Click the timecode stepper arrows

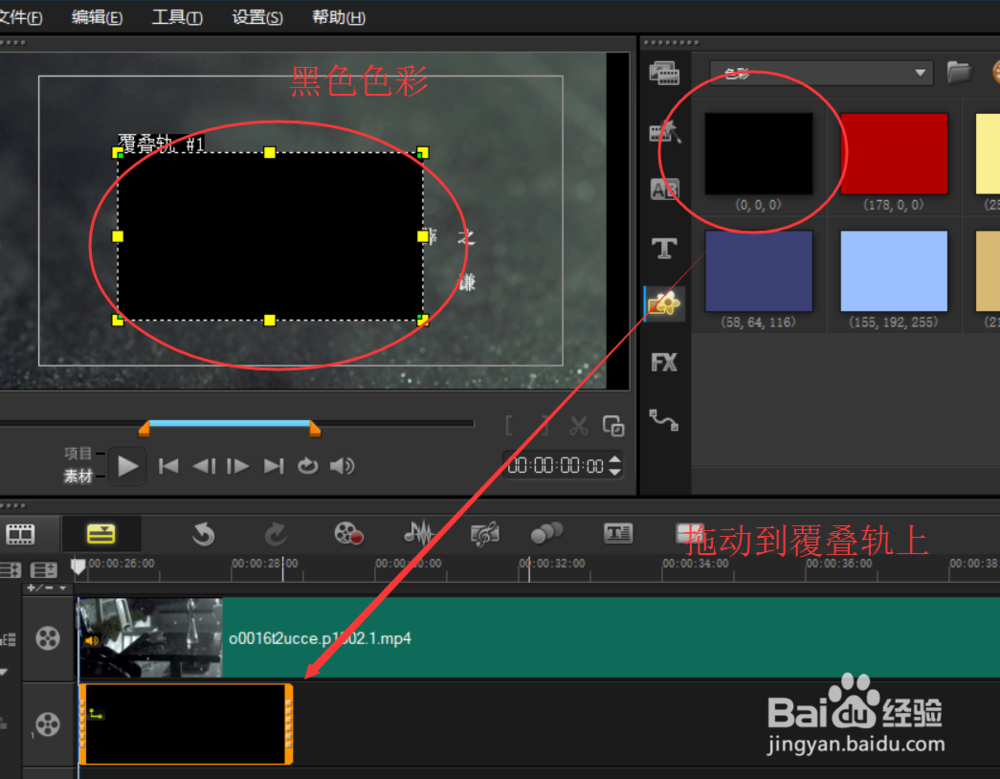615,466
